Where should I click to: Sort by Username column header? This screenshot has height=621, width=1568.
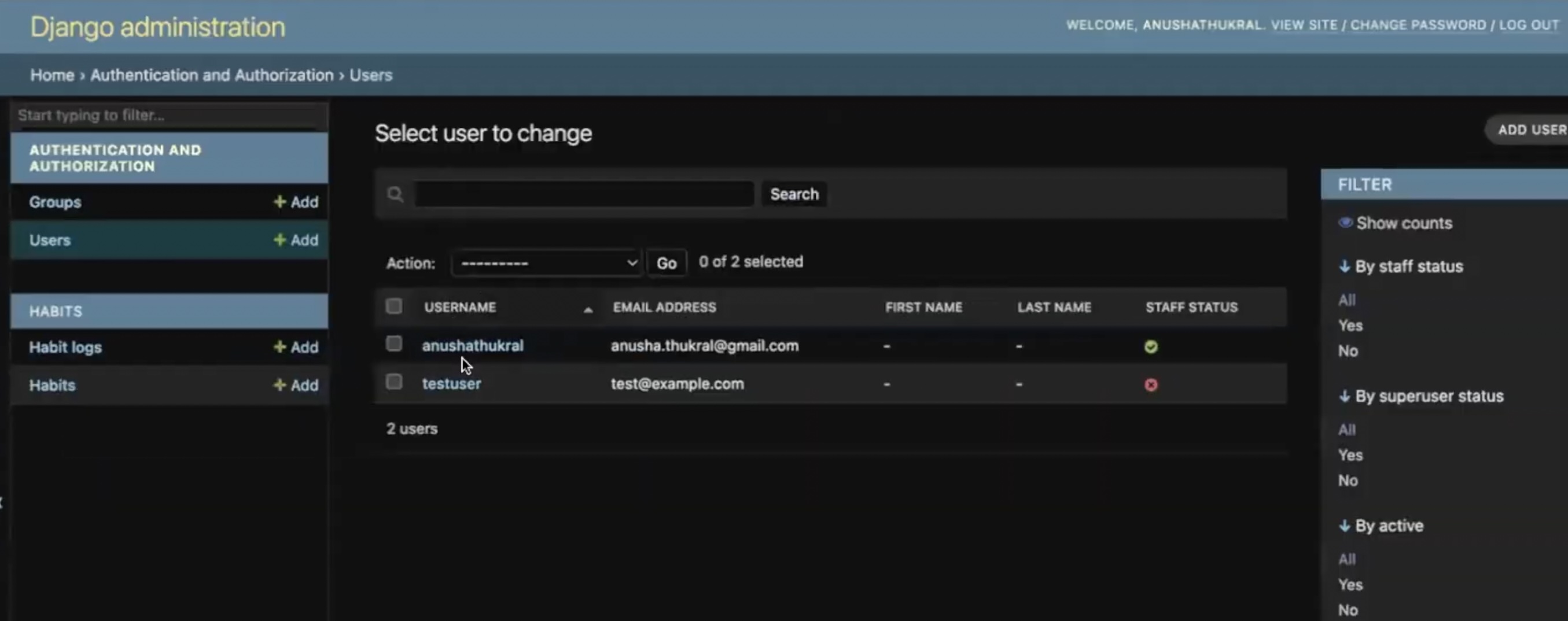tap(459, 308)
